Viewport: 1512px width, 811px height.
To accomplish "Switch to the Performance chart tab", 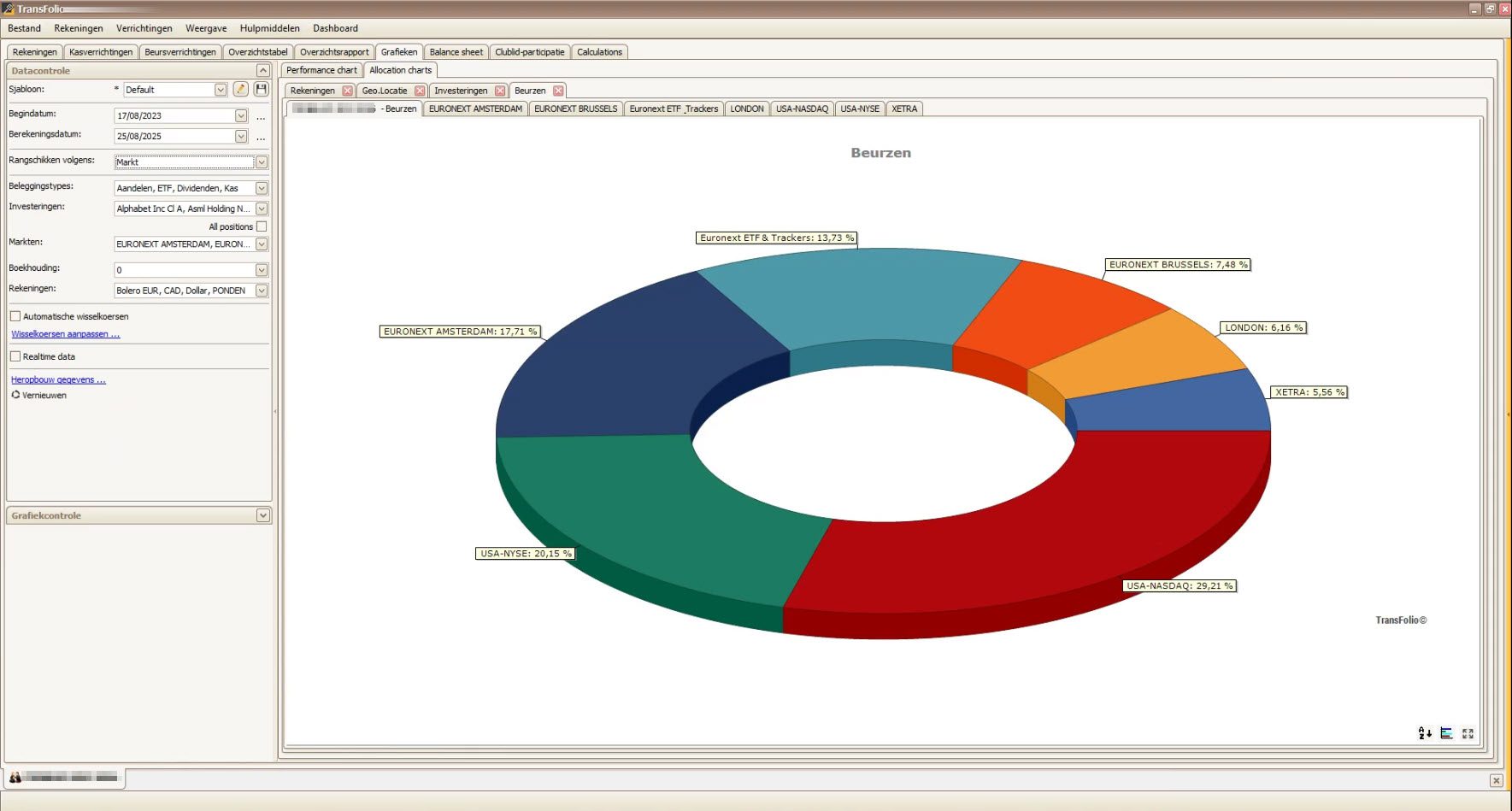I will pos(321,70).
